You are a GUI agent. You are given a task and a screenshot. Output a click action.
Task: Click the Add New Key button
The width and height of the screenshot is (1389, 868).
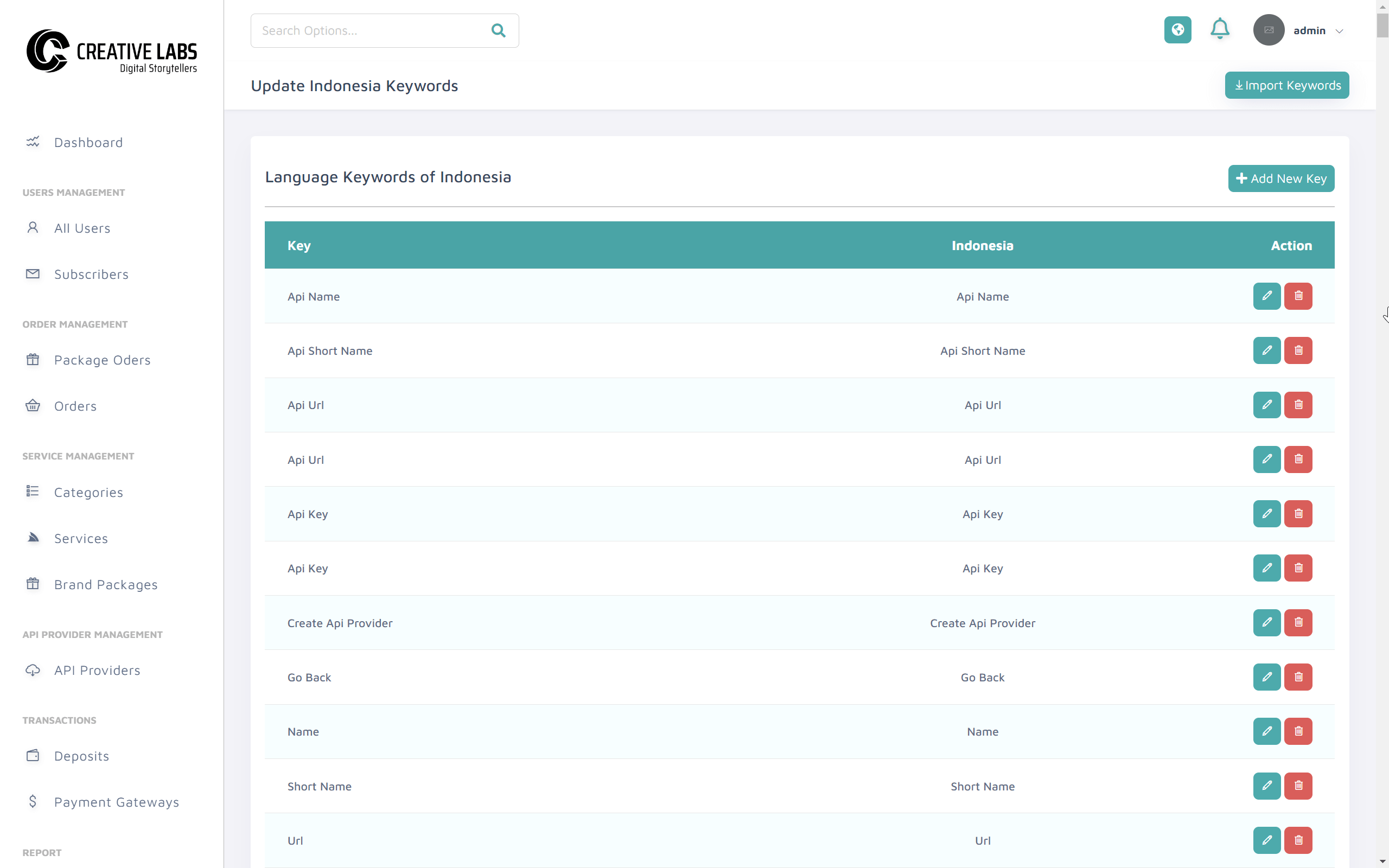pos(1281,178)
